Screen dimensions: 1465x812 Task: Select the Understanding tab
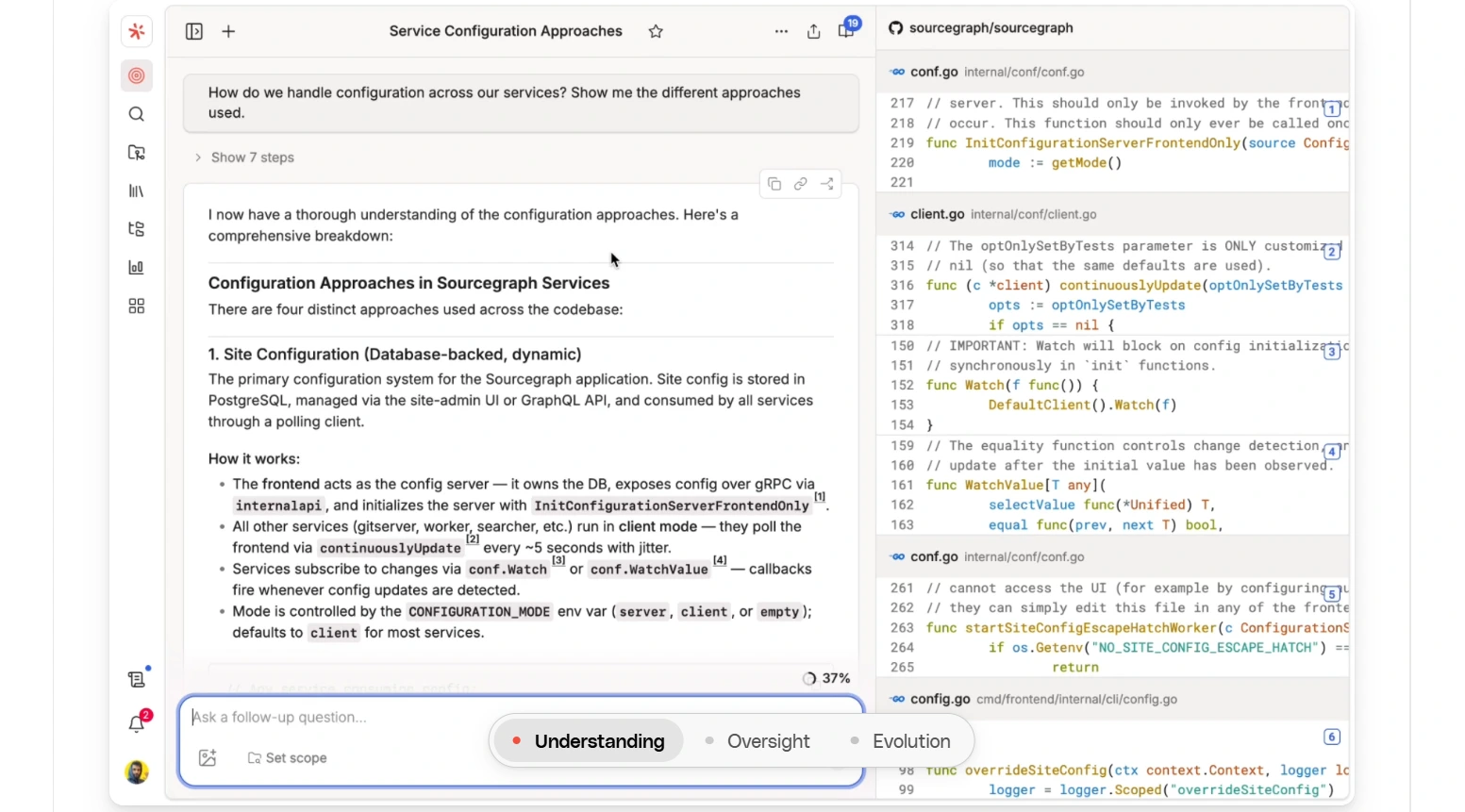[x=589, y=741]
